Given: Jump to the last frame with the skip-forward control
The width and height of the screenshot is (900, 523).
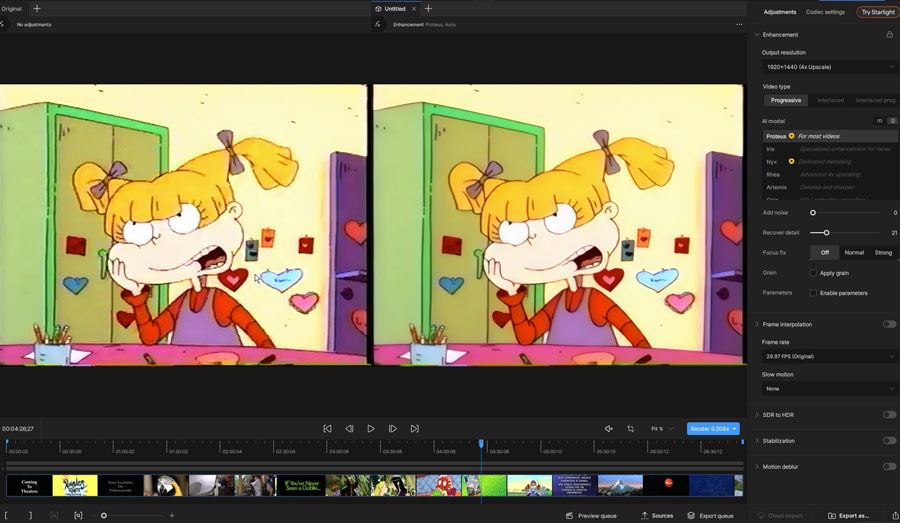Looking at the screenshot, I should point(414,429).
